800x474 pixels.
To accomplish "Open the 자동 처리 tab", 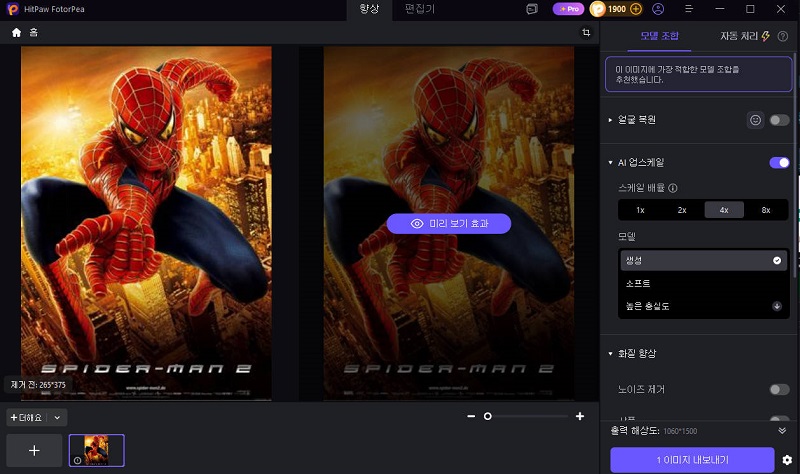I will coord(739,36).
